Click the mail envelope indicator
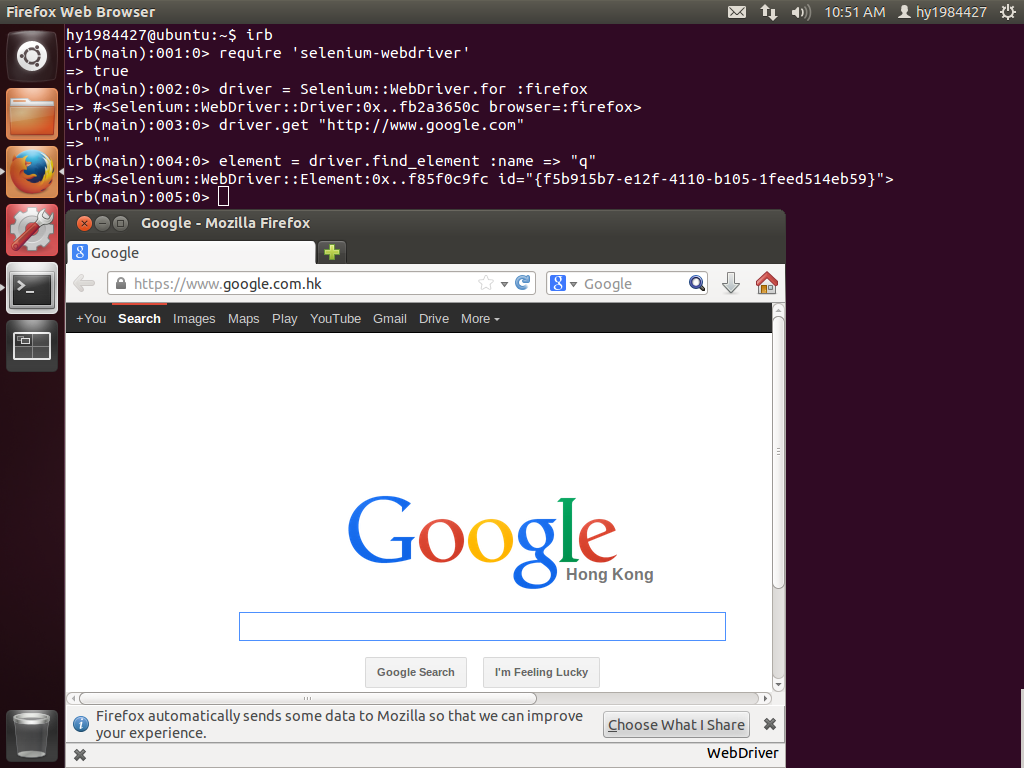This screenshot has height=768, width=1024. (737, 12)
